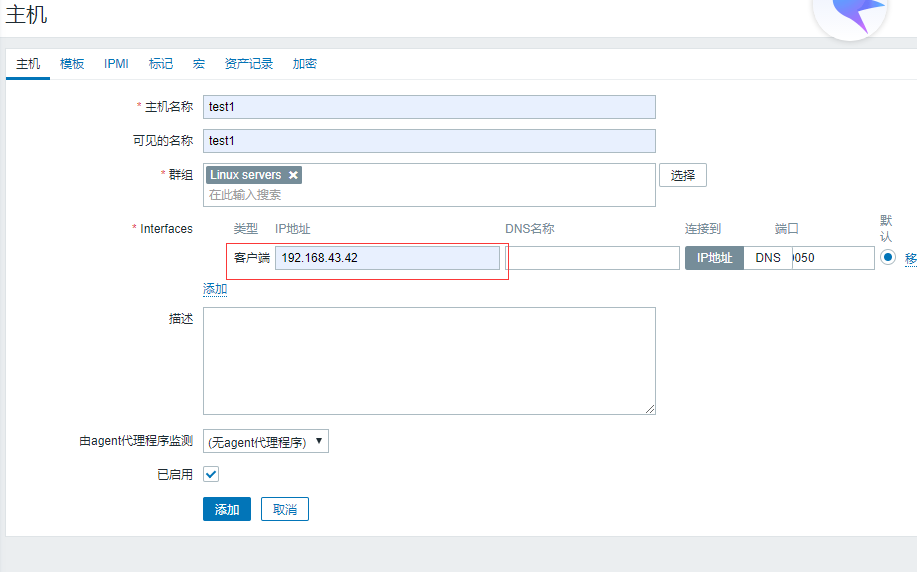The width and height of the screenshot is (917, 572).
Task: Focus the 主机名称 input field
Action: pos(429,107)
